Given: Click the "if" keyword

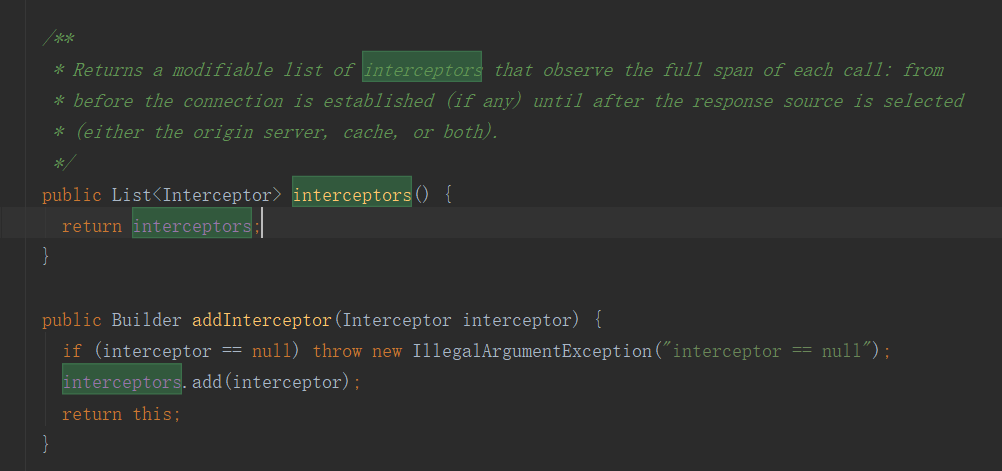Looking at the screenshot, I should click(72, 351).
